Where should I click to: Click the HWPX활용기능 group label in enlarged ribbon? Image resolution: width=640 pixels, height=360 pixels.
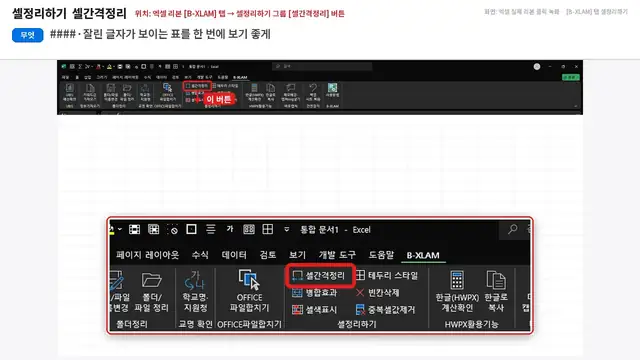click(471, 324)
